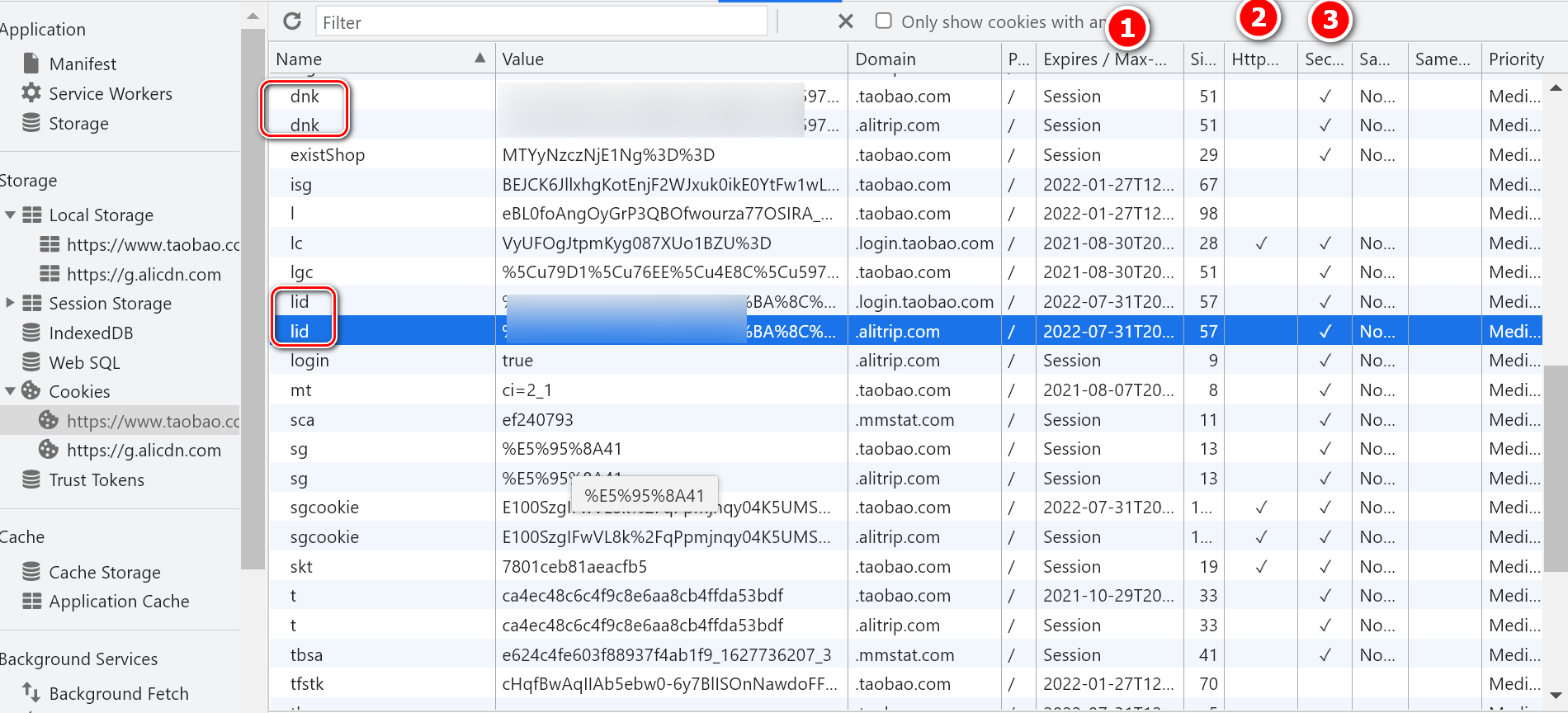This screenshot has width=1568, height=713.
Task: Click the Manifest file icon
Action: [31, 64]
